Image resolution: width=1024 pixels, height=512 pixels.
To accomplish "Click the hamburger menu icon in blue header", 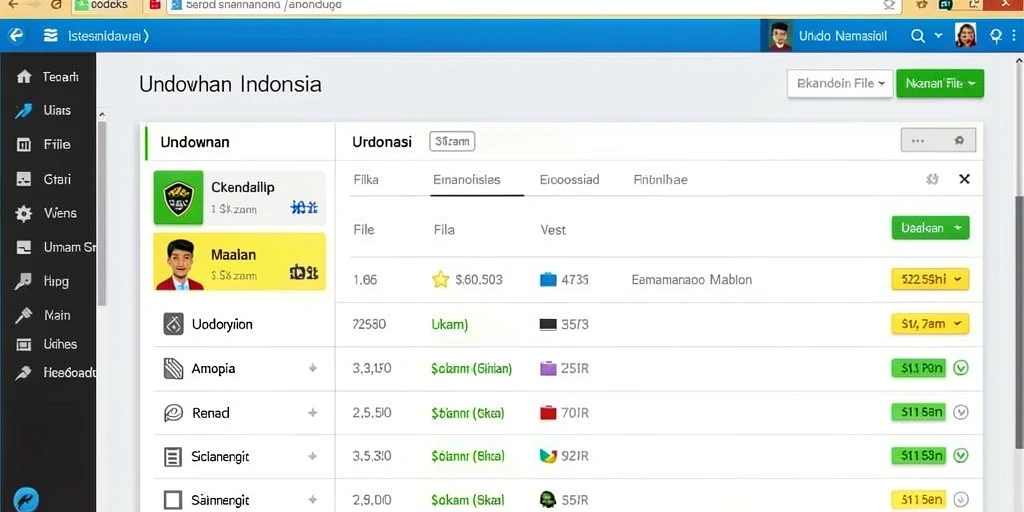I will (50, 35).
